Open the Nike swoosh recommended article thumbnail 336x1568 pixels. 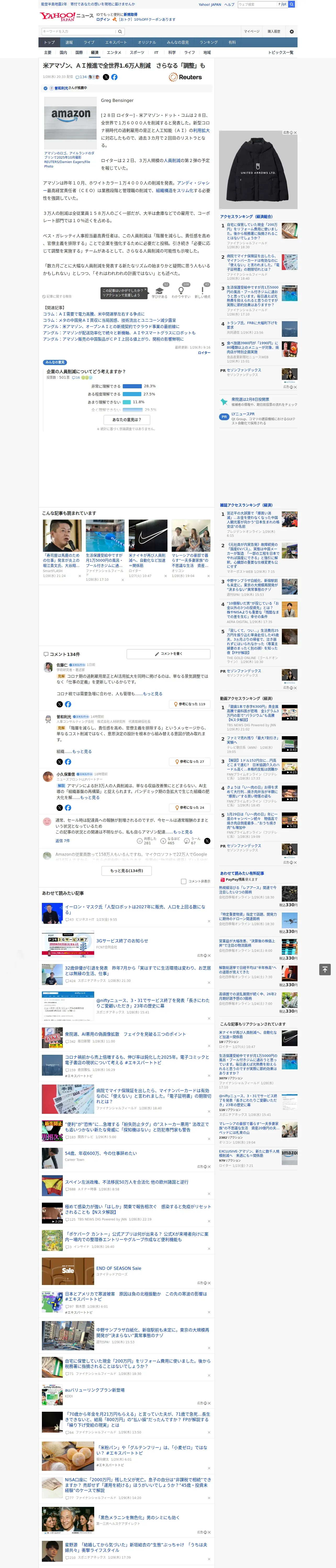(148, 536)
